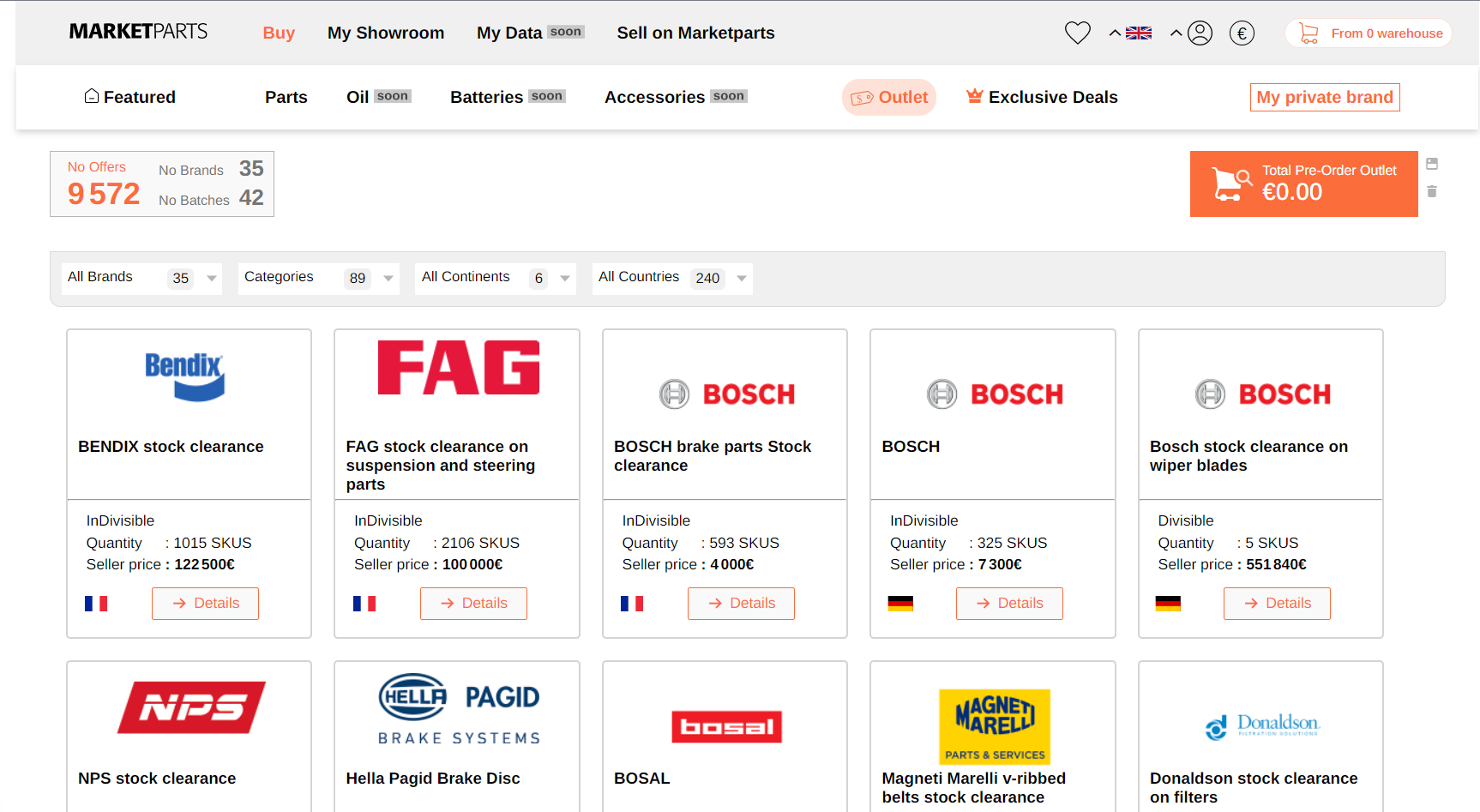Click My private brand button
Viewport: 1480px width, 812px height.
coord(1325,97)
